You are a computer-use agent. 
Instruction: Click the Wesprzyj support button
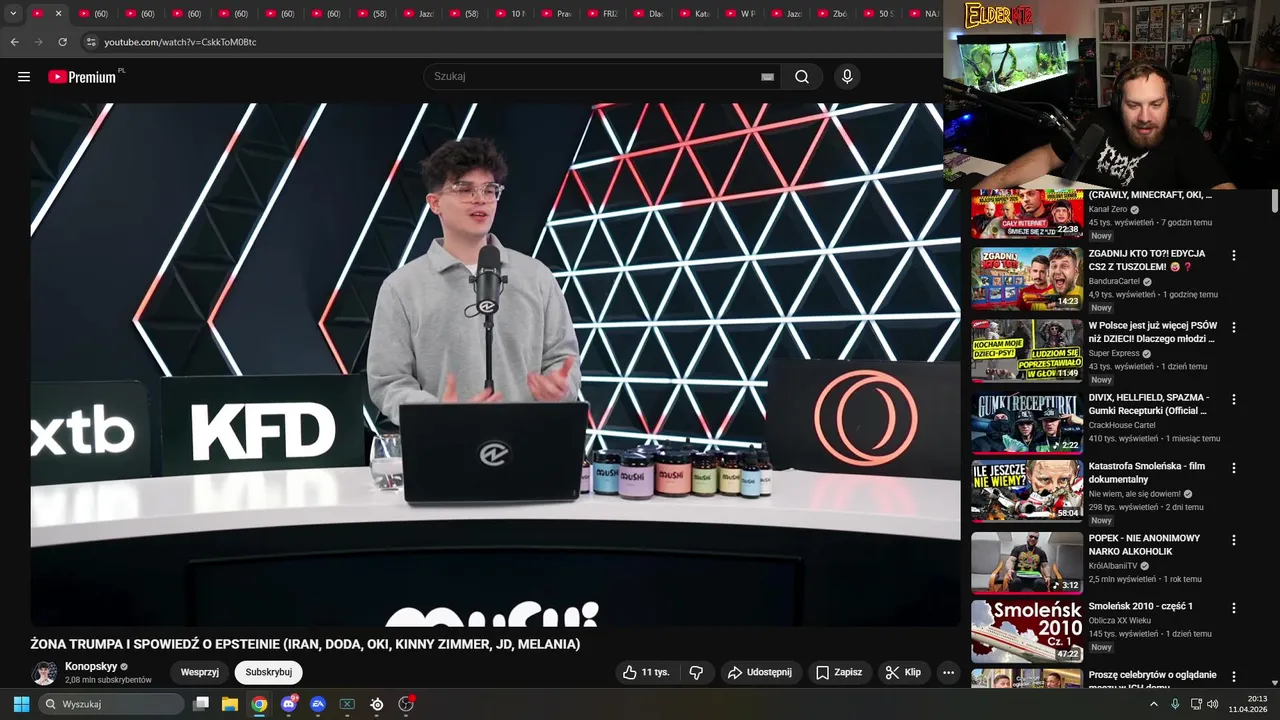click(200, 673)
